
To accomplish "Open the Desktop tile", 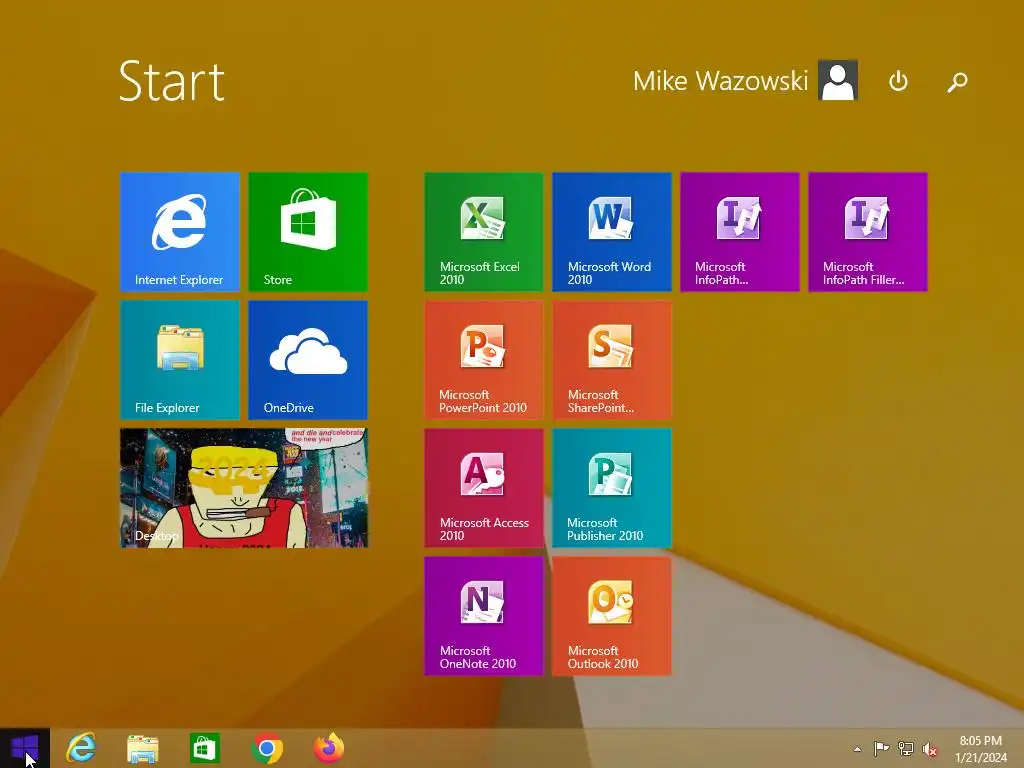I will click(244, 488).
